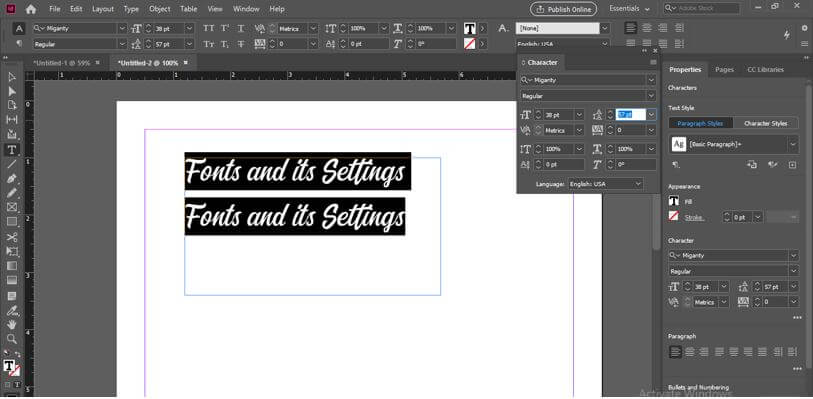
Task: Click leading value field in Character panel
Action: 630,115
